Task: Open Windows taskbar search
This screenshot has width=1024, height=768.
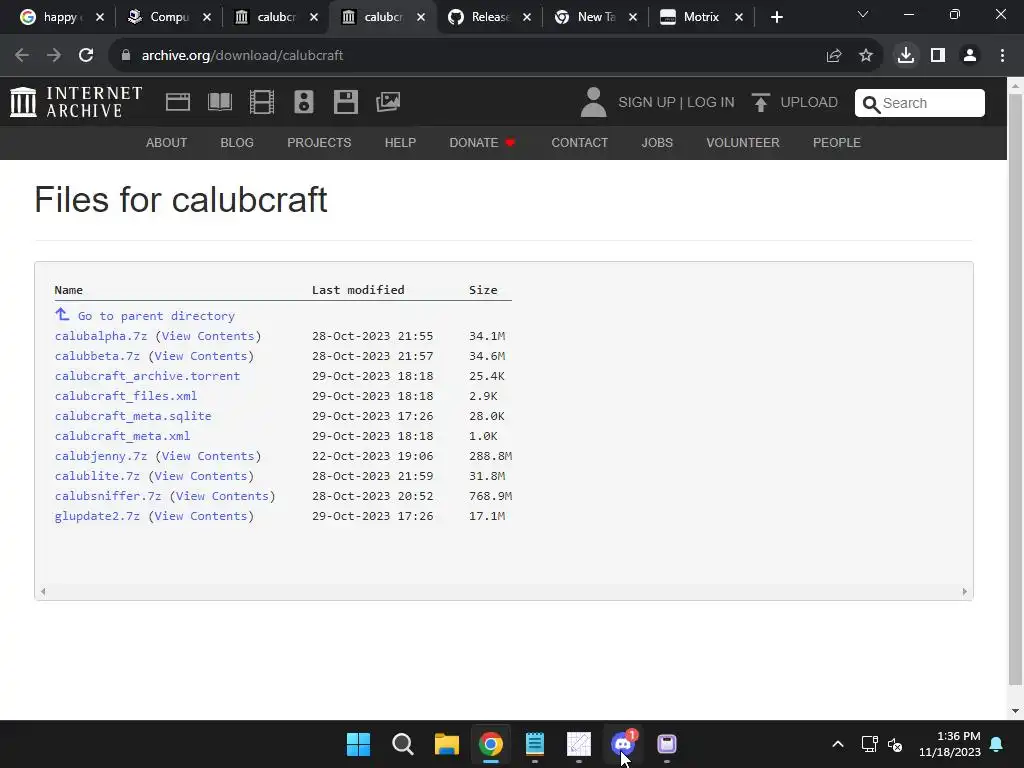Action: click(x=403, y=744)
